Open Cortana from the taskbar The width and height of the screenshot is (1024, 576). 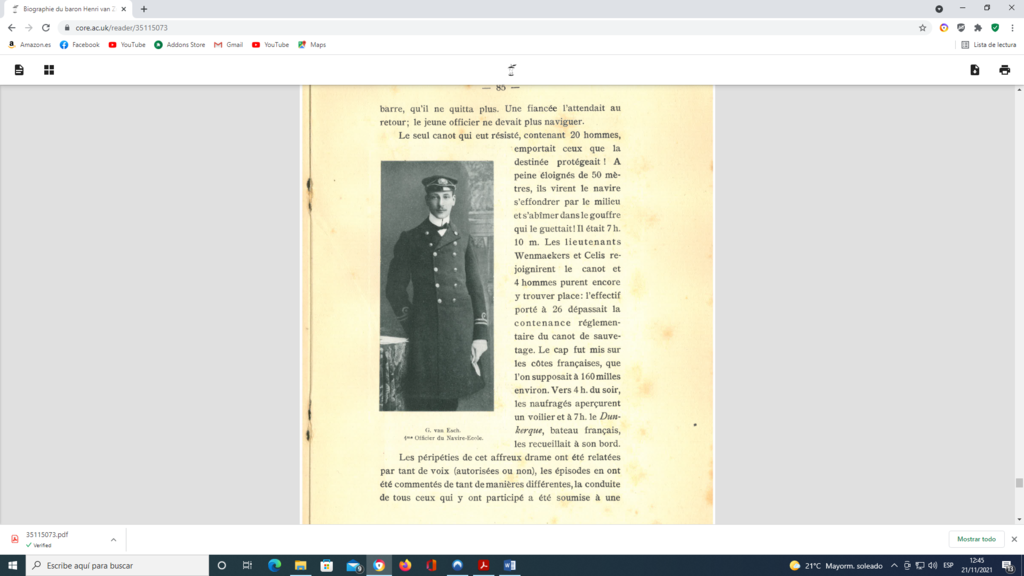click(222, 566)
